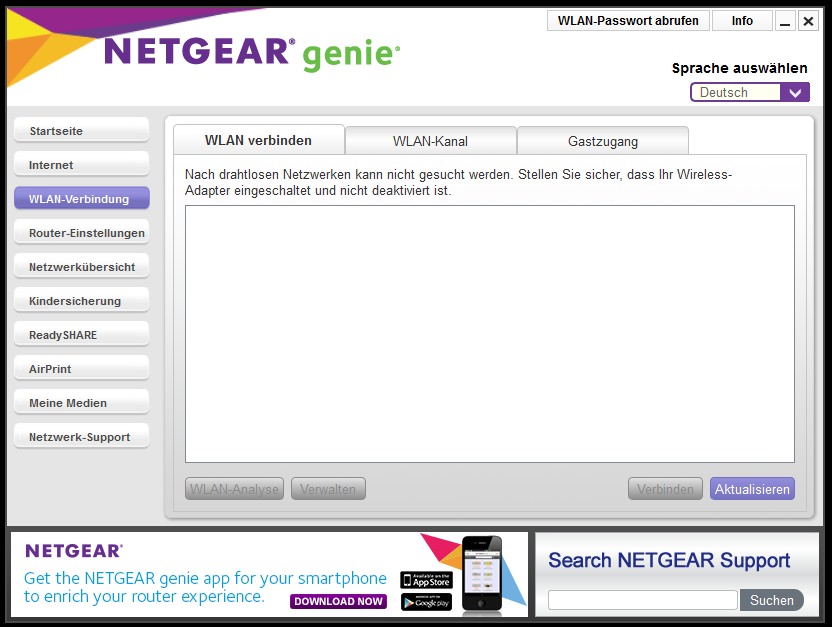The width and height of the screenshot is (832, 627).
Task: Open the ReadySHARE section
Action: click(81, 334)
